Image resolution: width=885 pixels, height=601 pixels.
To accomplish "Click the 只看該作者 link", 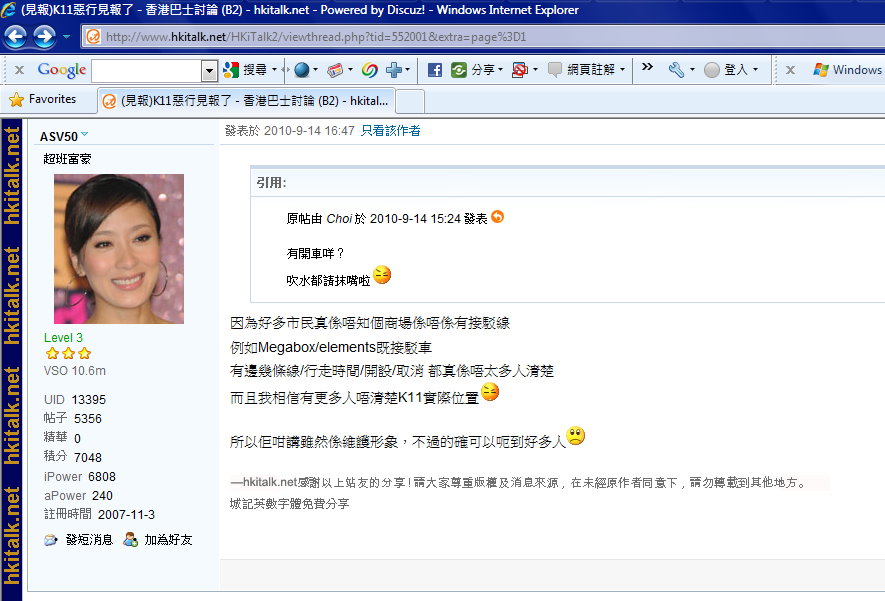I will coord(391,131).
